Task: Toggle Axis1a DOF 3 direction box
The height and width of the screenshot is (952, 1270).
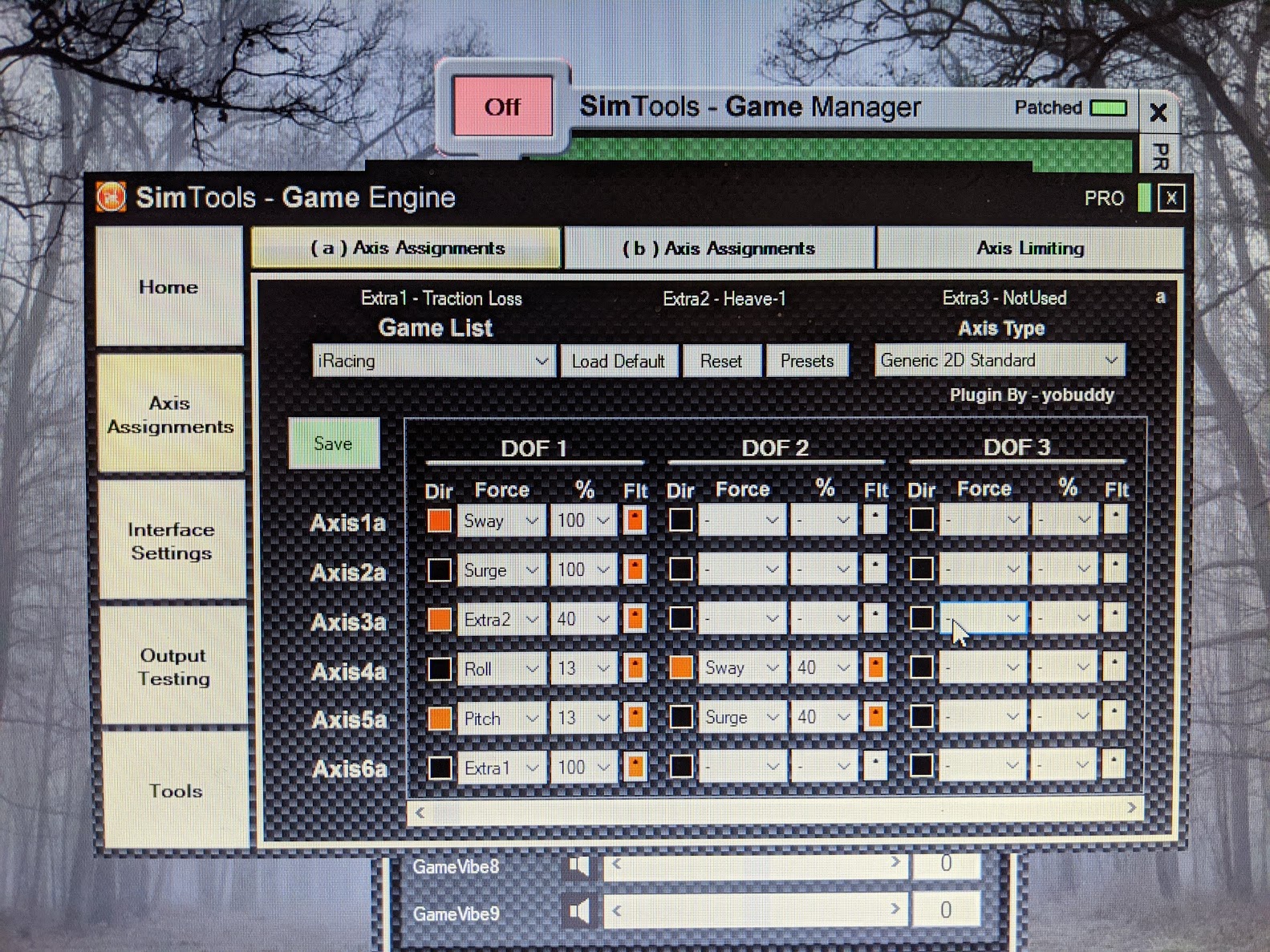Action: [x=921, y=520]
